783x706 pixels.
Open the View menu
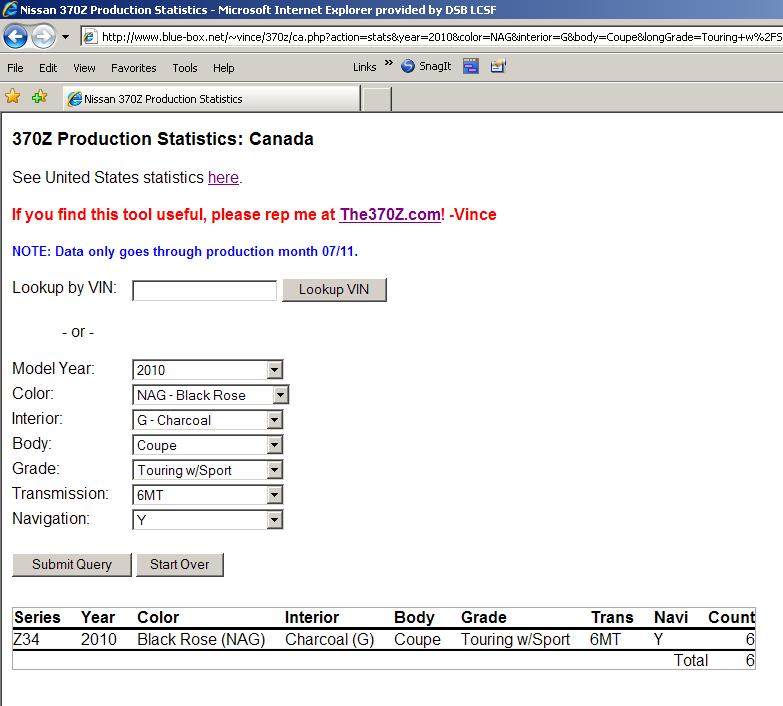tap(84, 68)
